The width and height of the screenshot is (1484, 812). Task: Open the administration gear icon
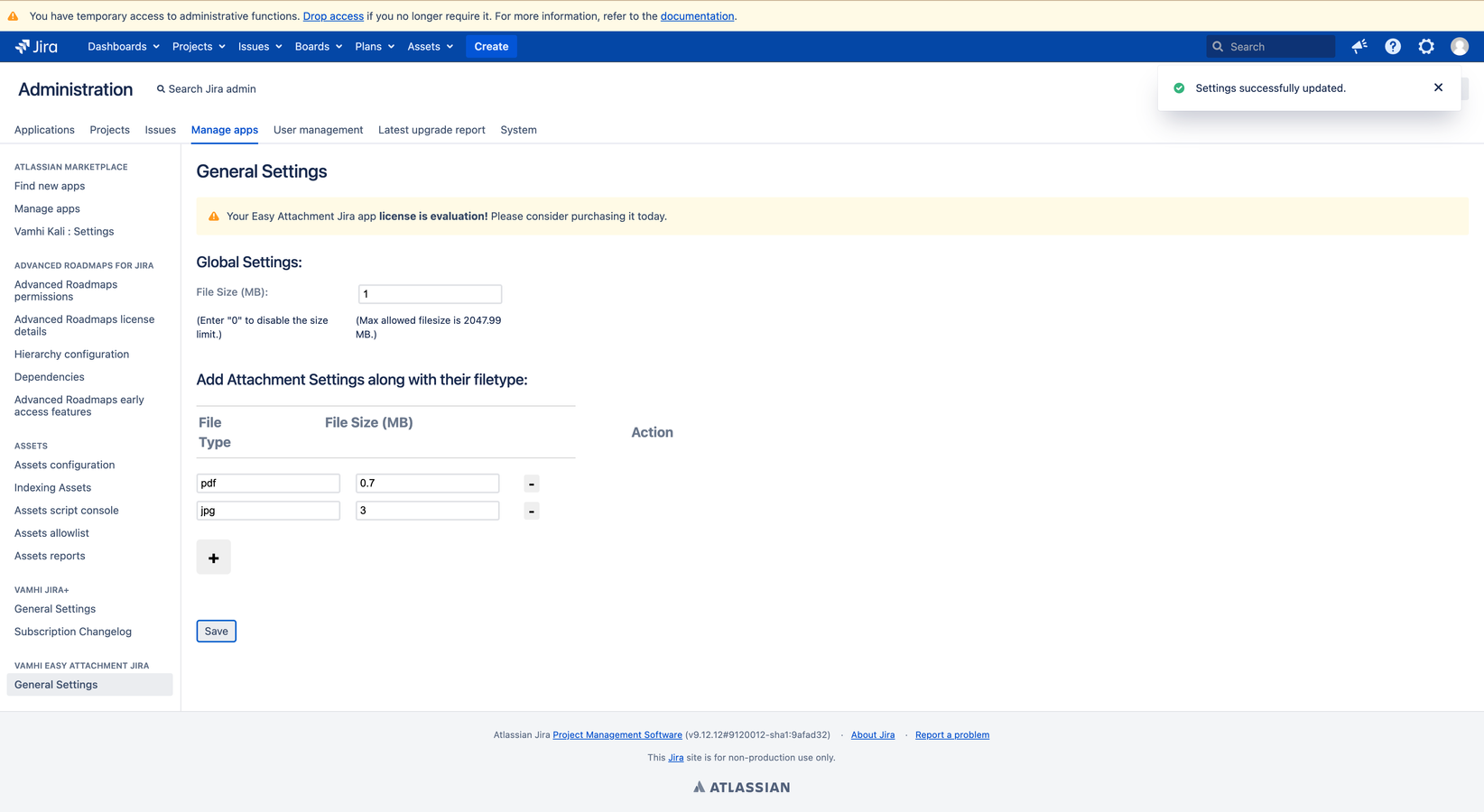pos(1426,47)
